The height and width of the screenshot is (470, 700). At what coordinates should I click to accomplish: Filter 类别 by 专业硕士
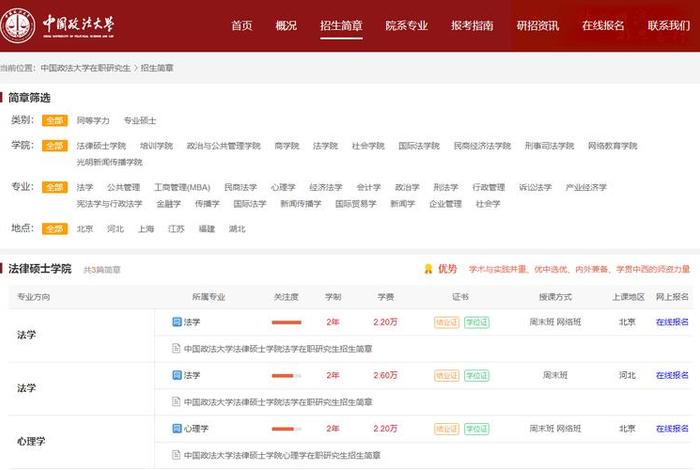140,121
